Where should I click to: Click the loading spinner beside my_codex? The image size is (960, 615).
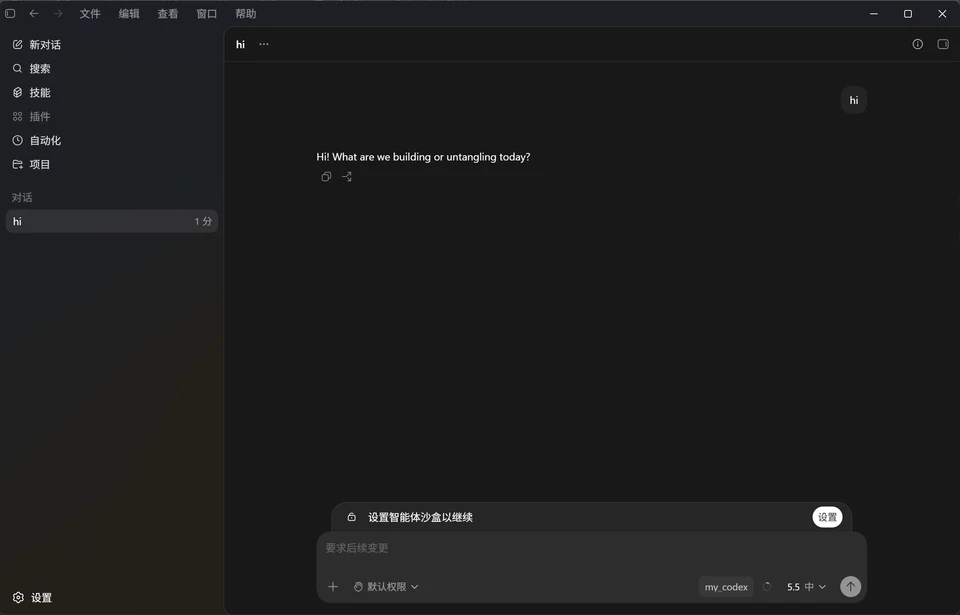pyautogui.click(x=767, y=587)
